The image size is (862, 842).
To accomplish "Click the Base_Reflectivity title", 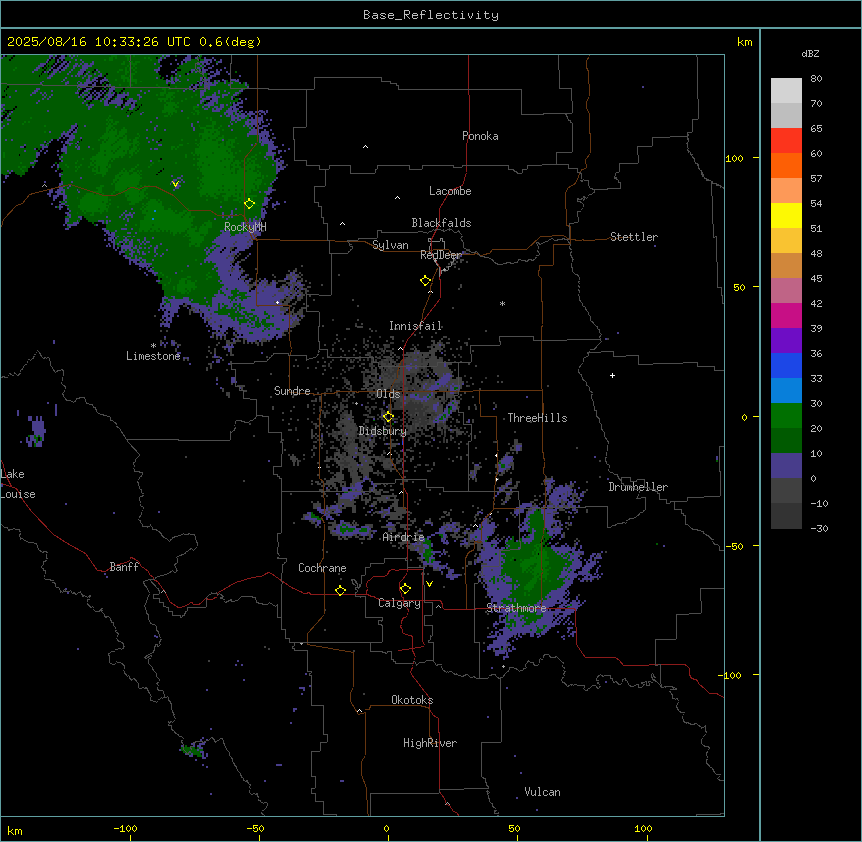I will click(431, 15).
